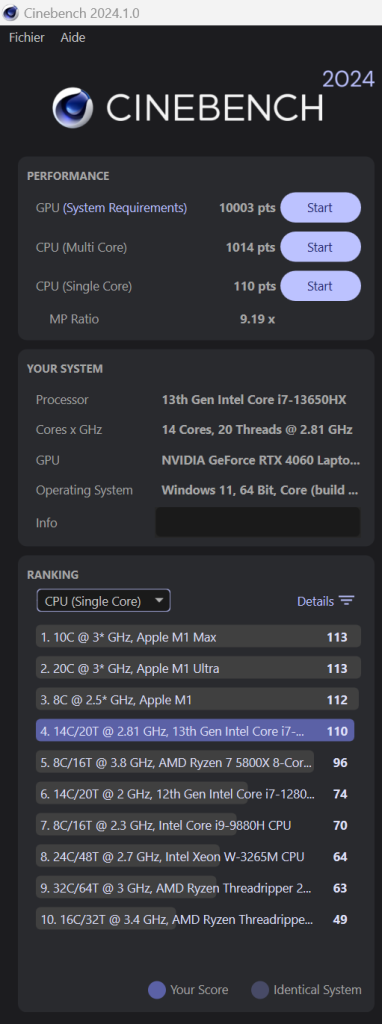
Task: Open the Fichier menu
Action: pos(27,37)
